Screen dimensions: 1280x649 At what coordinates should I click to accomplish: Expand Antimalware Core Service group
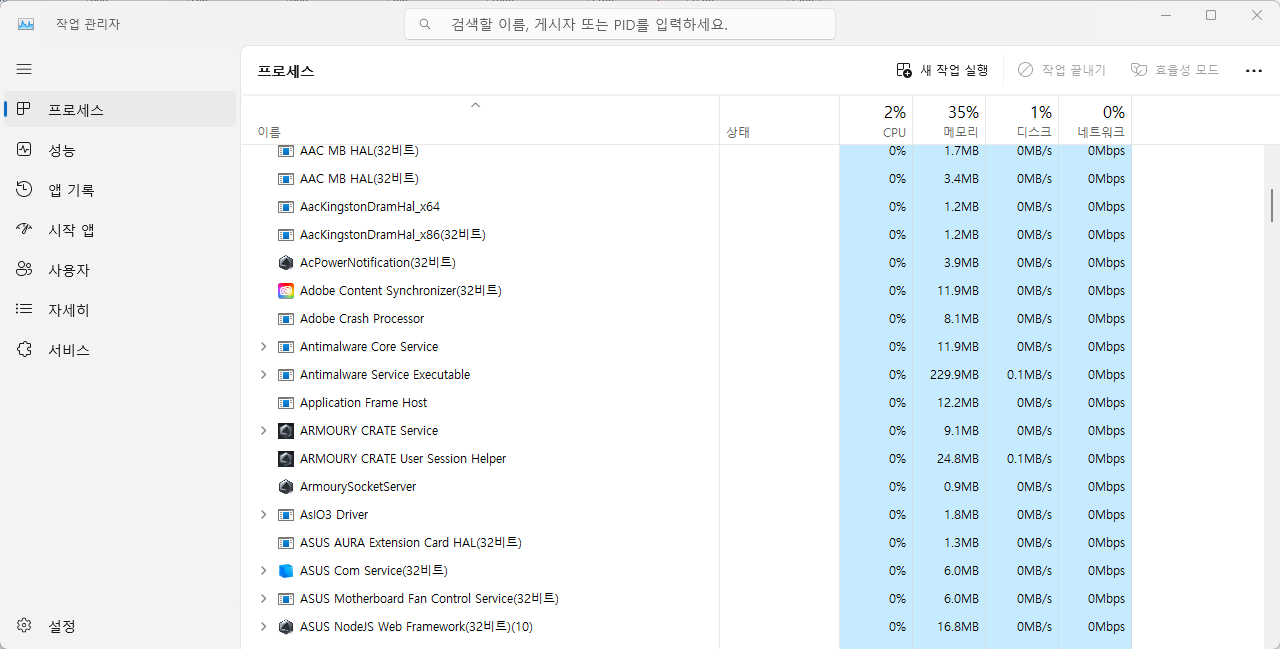tap(264, 347)
